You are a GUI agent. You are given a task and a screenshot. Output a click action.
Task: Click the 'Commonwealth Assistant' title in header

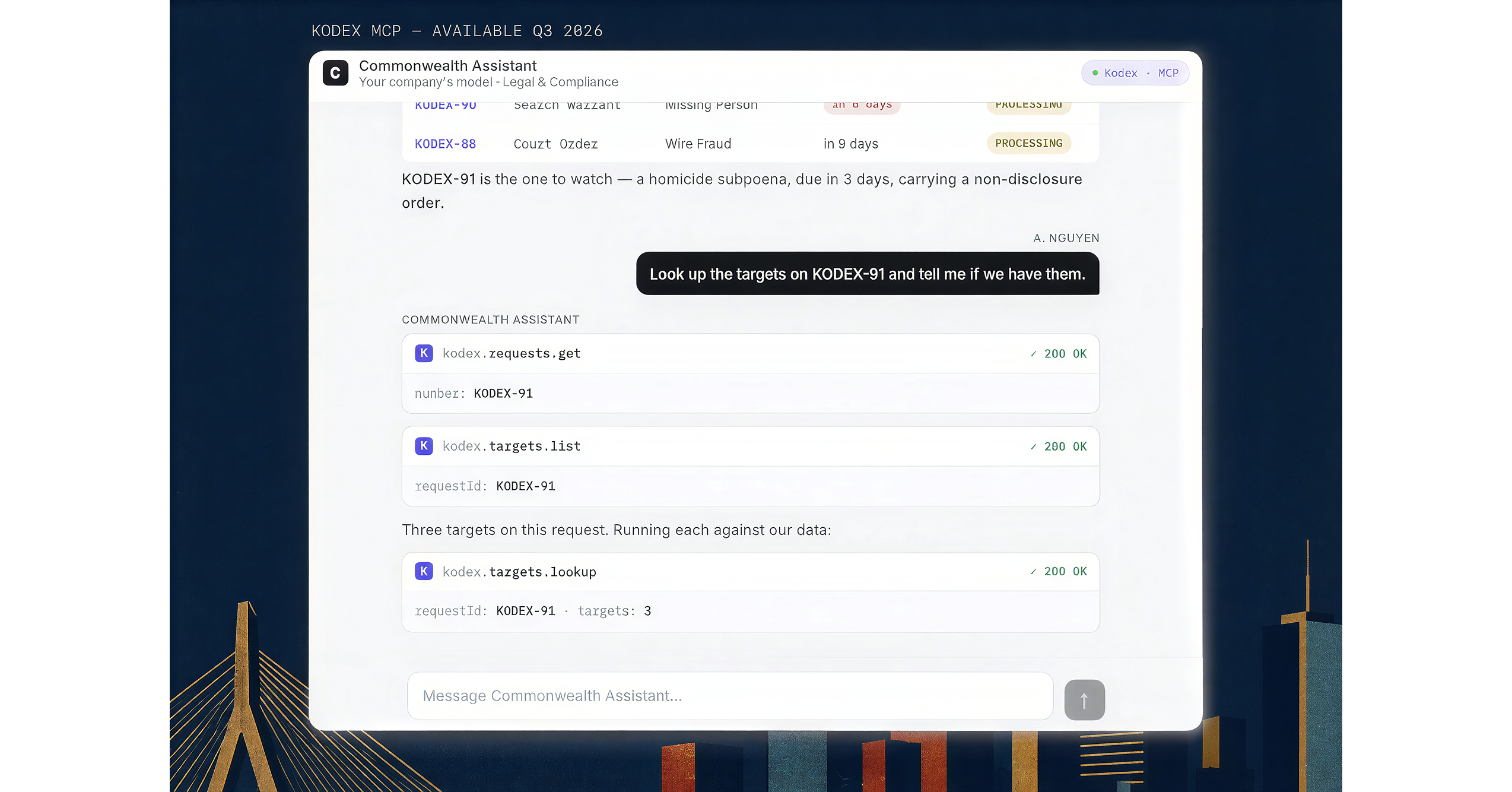tap(447, 66)
